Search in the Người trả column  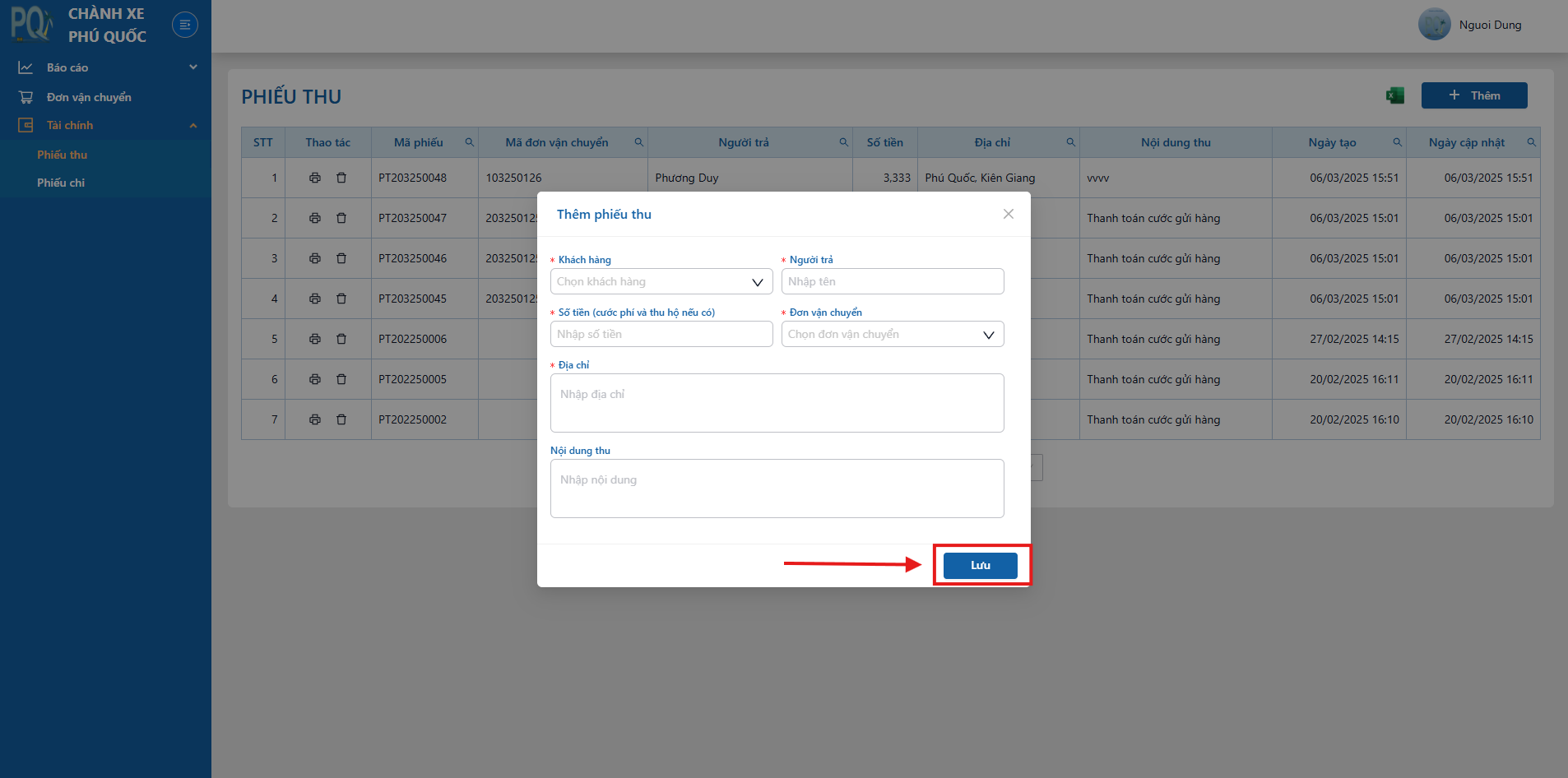[x=843, y=142]
